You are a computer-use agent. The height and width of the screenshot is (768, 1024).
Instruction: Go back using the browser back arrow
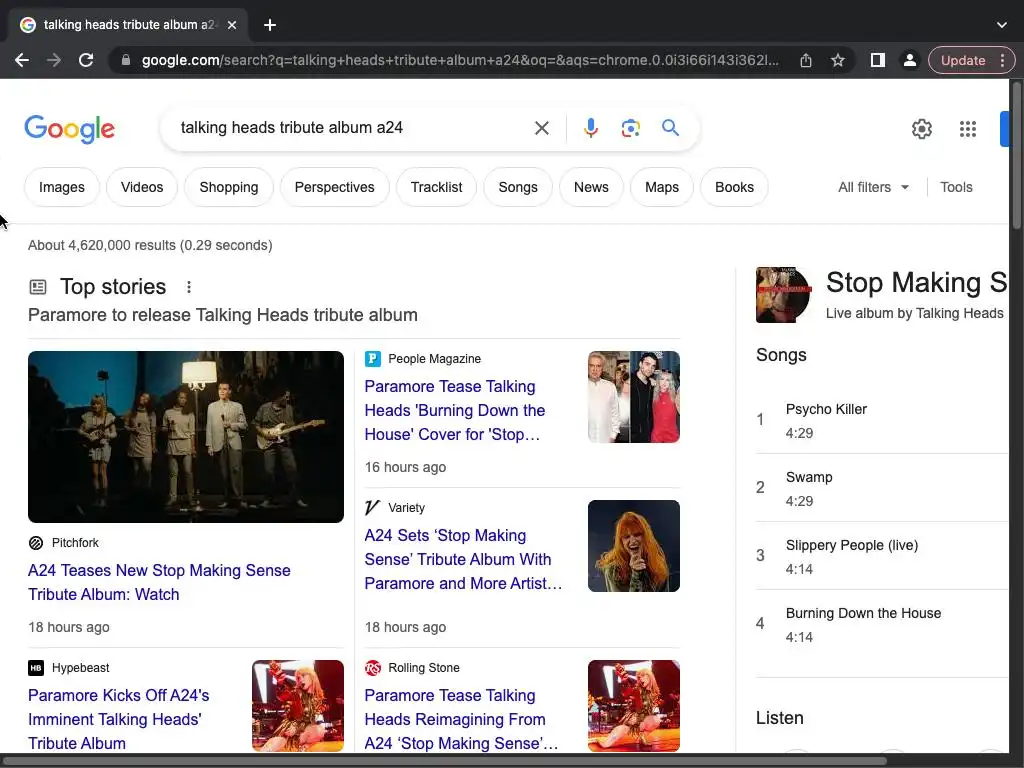(x=22, y=60)
